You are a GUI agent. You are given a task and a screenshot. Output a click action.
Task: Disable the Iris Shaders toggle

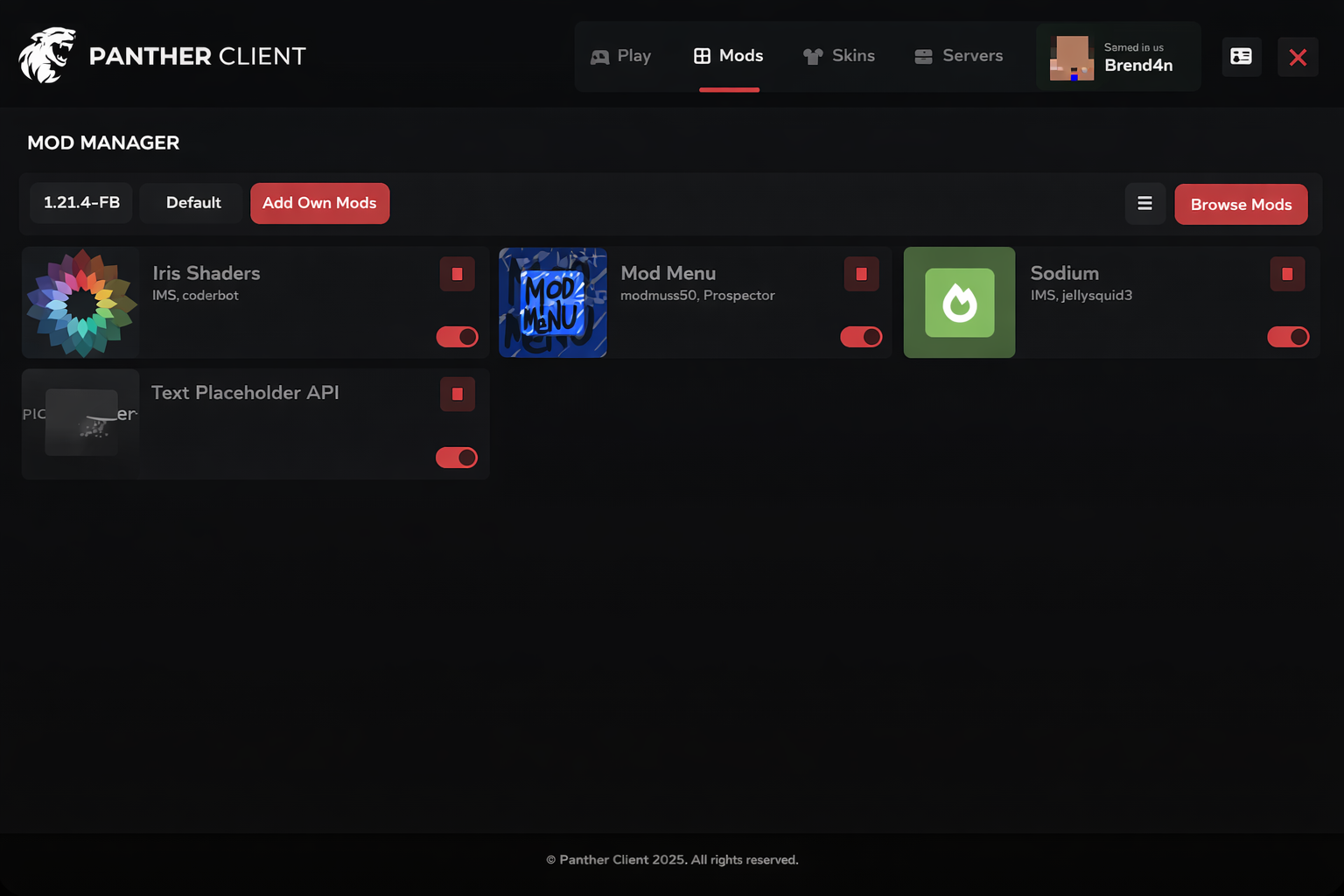[x=457, y=337]
